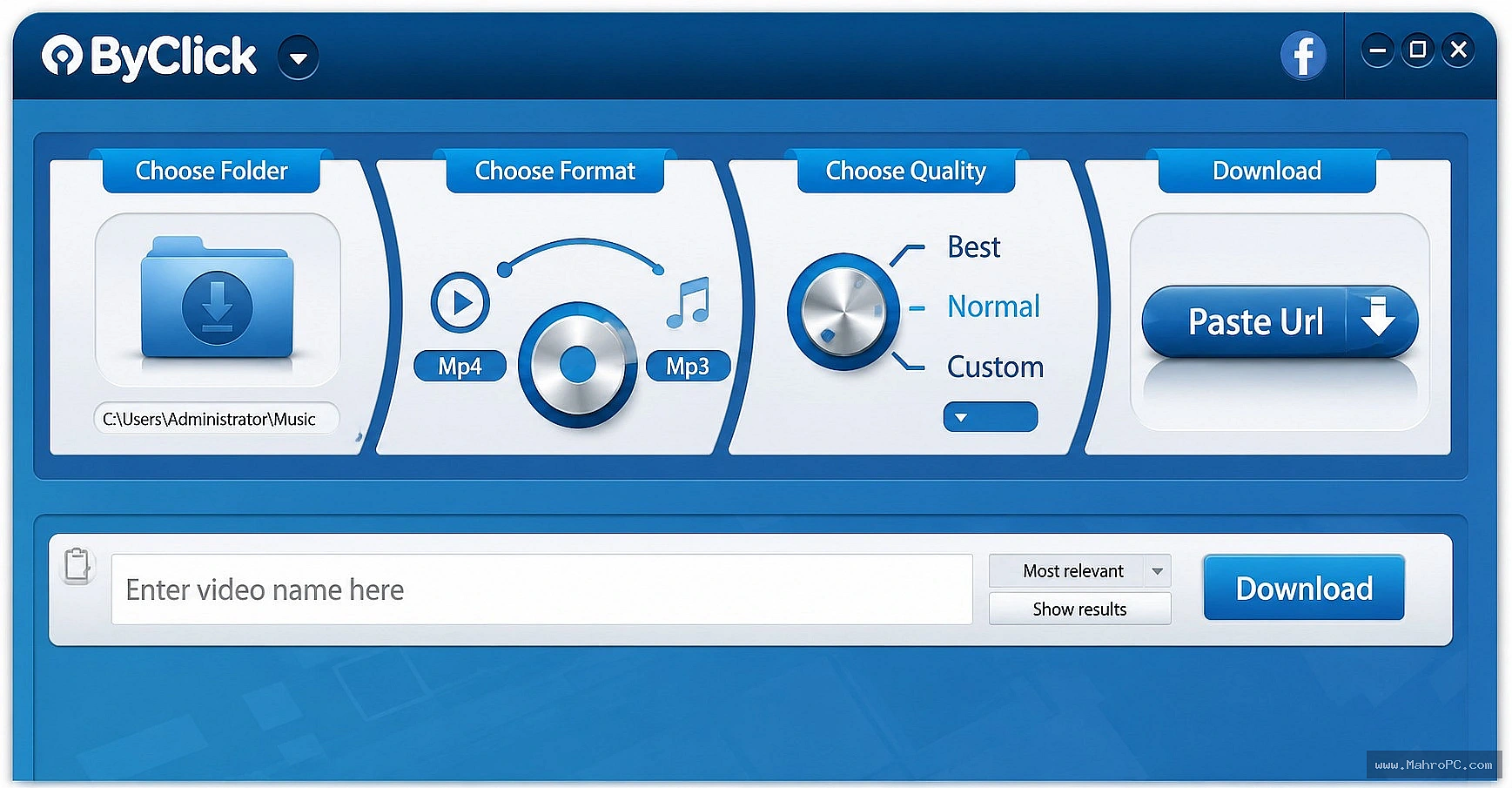Click the arrow on Paste Url button

pyautogui.click(x=1379, y=317)
